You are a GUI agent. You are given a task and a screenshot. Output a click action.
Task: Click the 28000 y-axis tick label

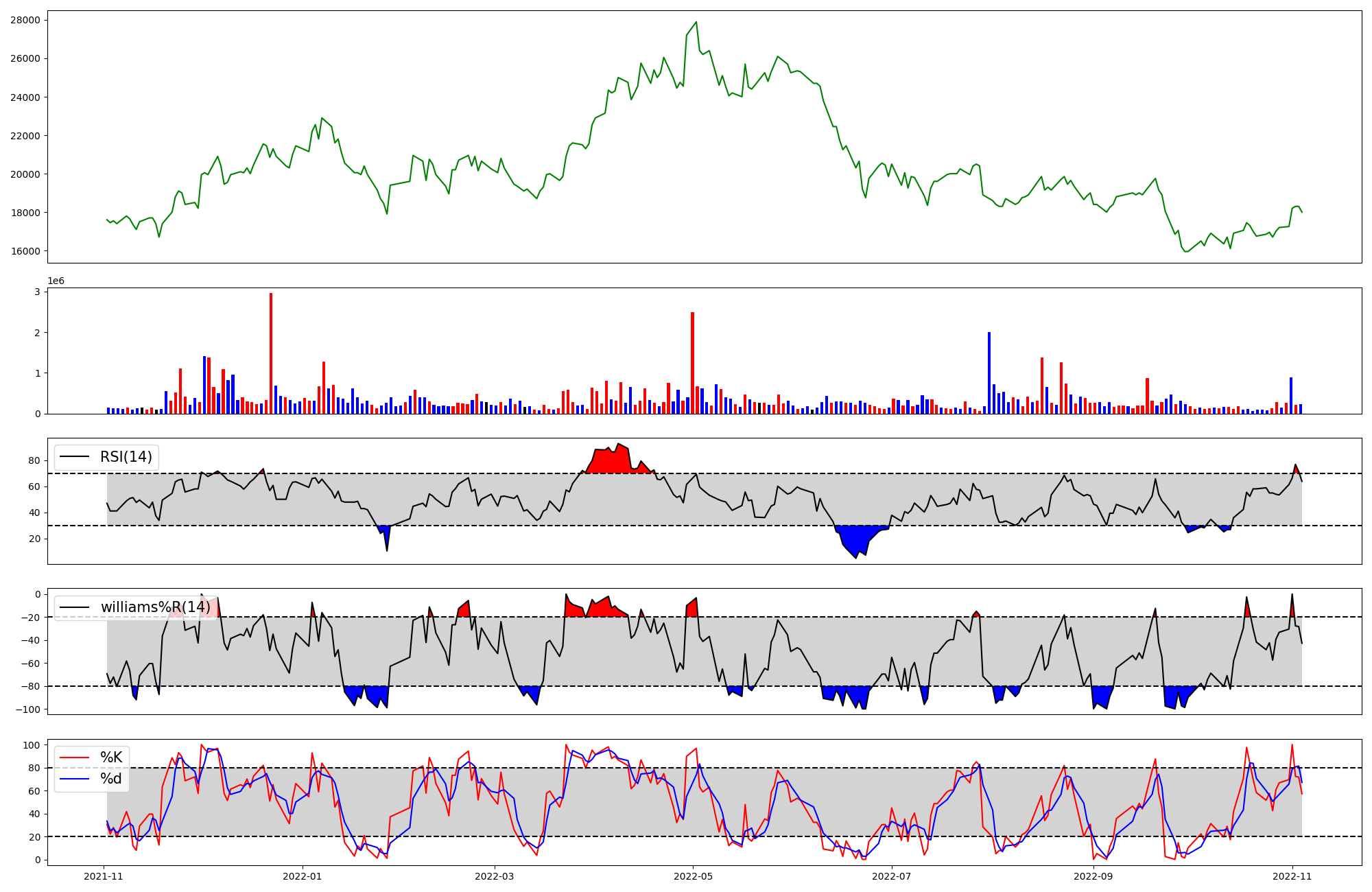25,20
